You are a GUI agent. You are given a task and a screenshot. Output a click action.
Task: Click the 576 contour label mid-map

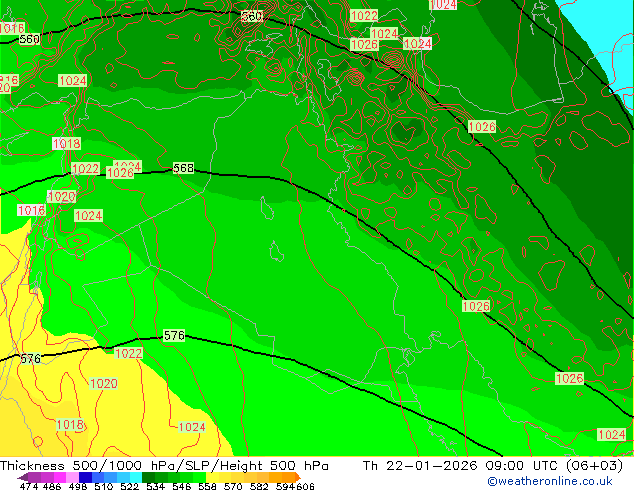(174, 336)
